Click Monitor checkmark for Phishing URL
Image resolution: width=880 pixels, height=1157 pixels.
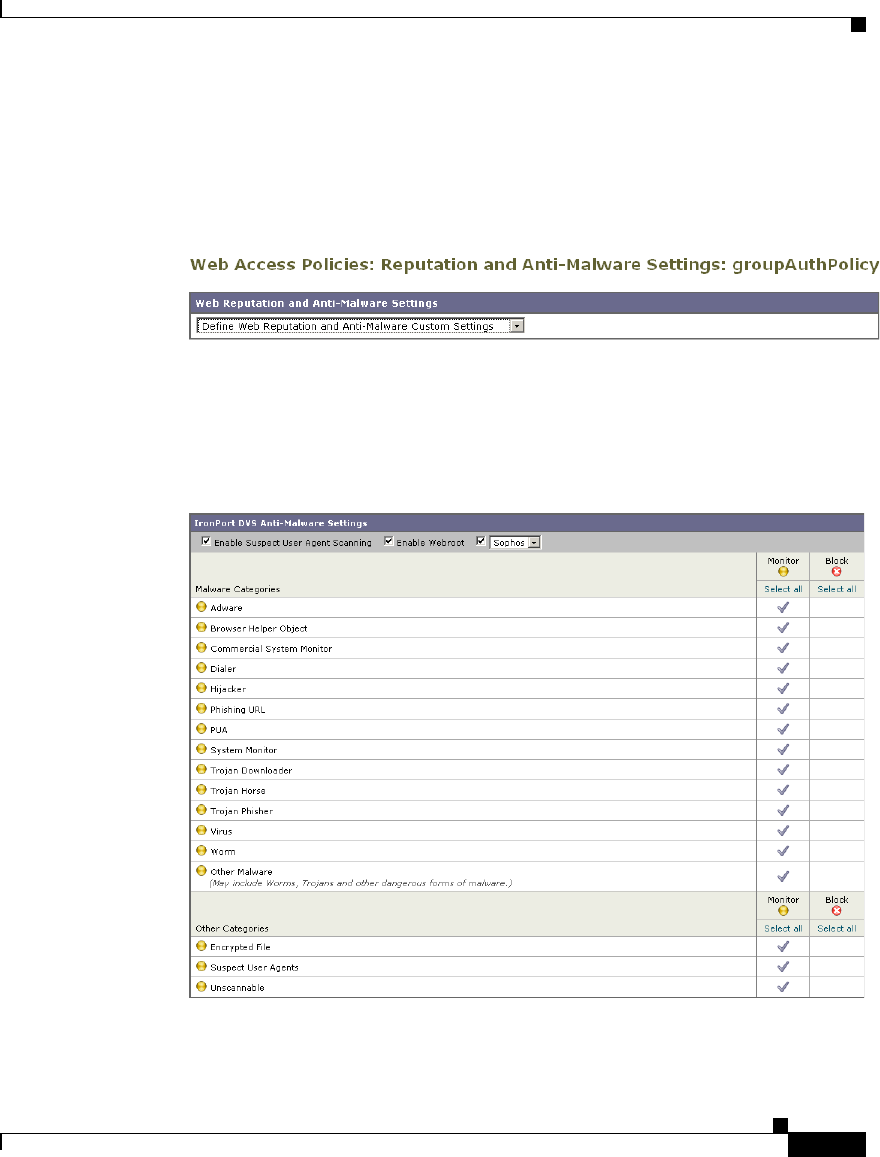(783, 708)
